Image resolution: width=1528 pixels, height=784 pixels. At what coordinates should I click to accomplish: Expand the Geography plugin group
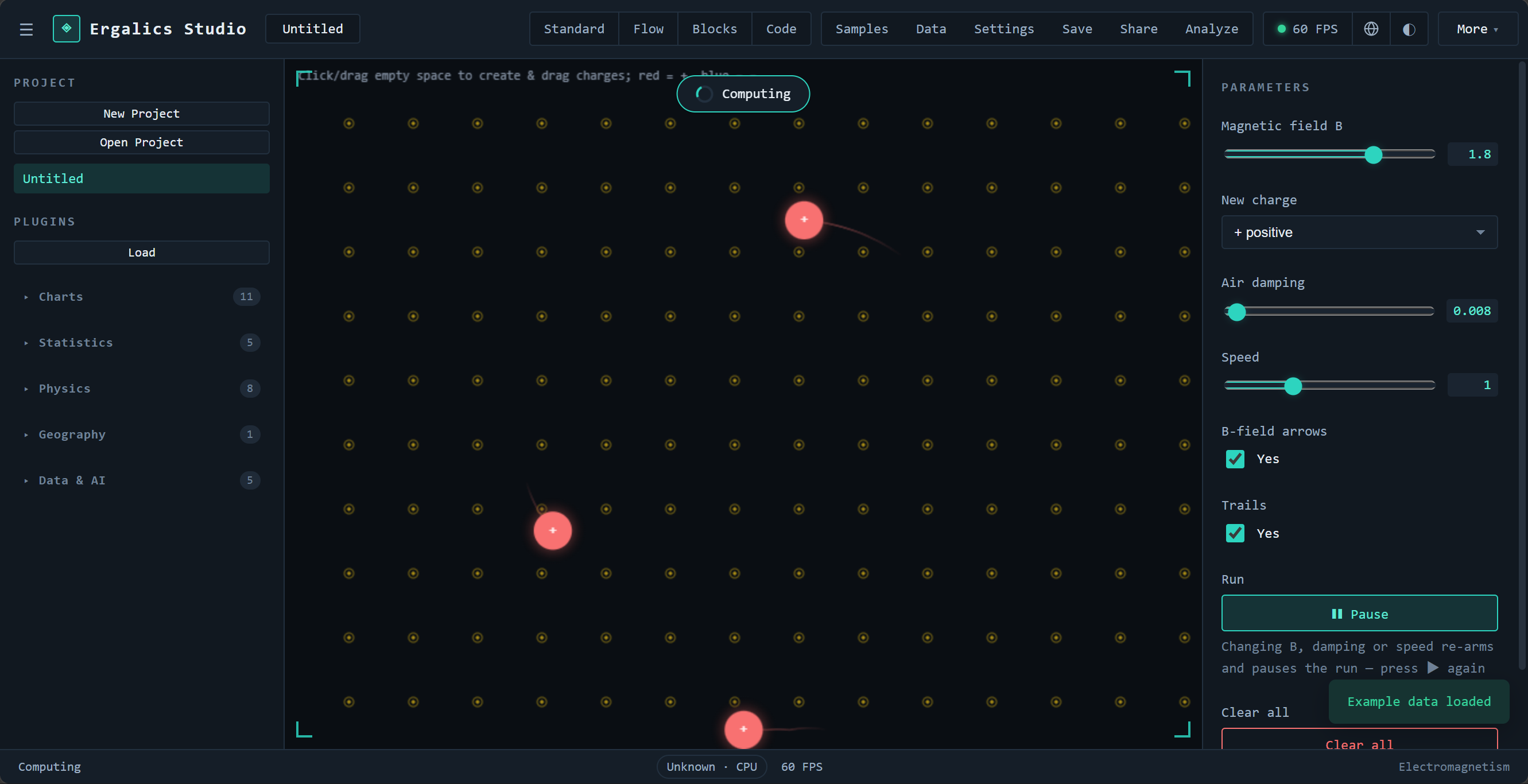pos(141,434)
